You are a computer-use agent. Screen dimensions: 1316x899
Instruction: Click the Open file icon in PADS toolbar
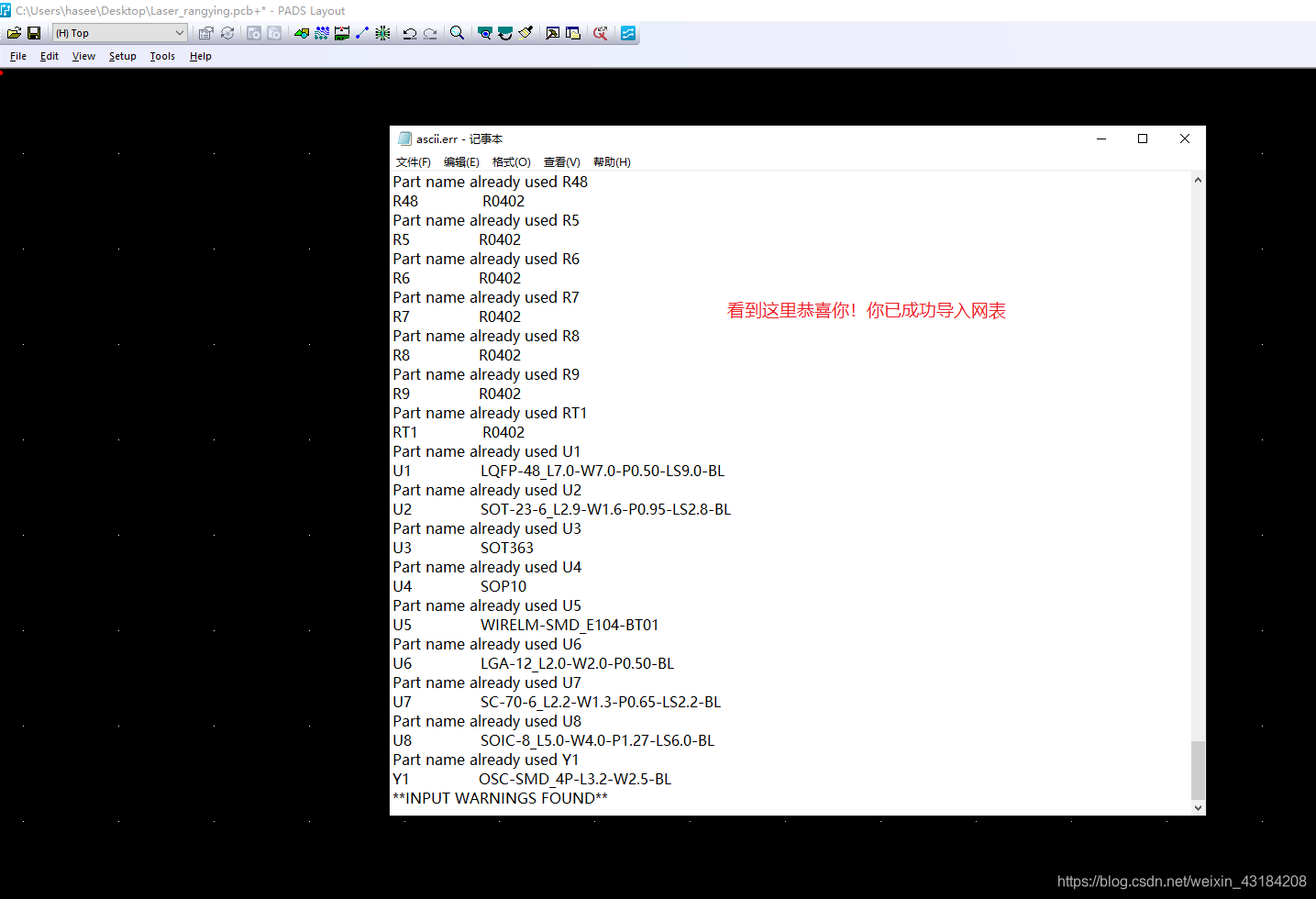click(x=14, y=33)
